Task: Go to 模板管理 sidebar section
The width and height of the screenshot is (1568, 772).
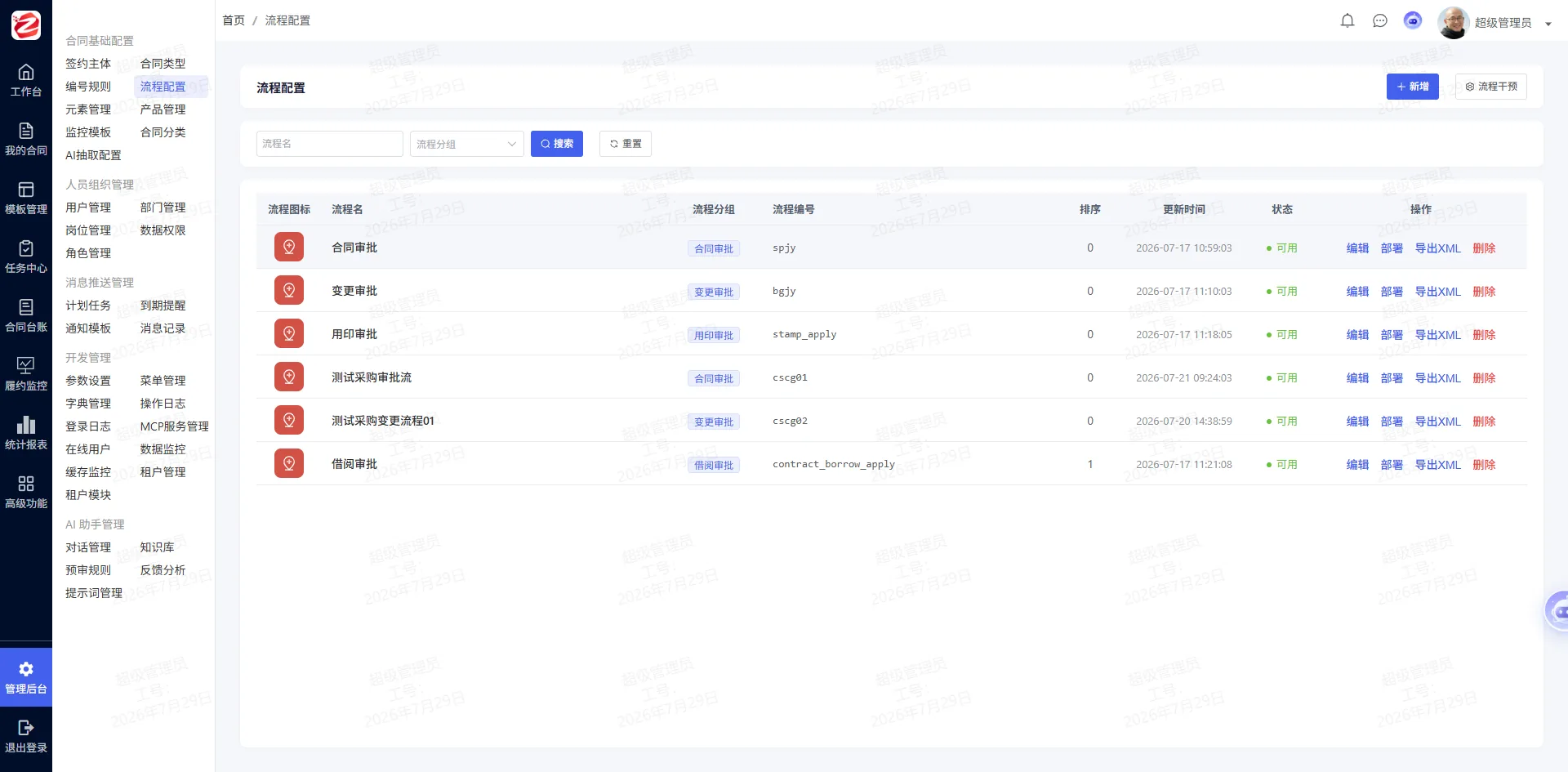Action: tap(26, 198)
